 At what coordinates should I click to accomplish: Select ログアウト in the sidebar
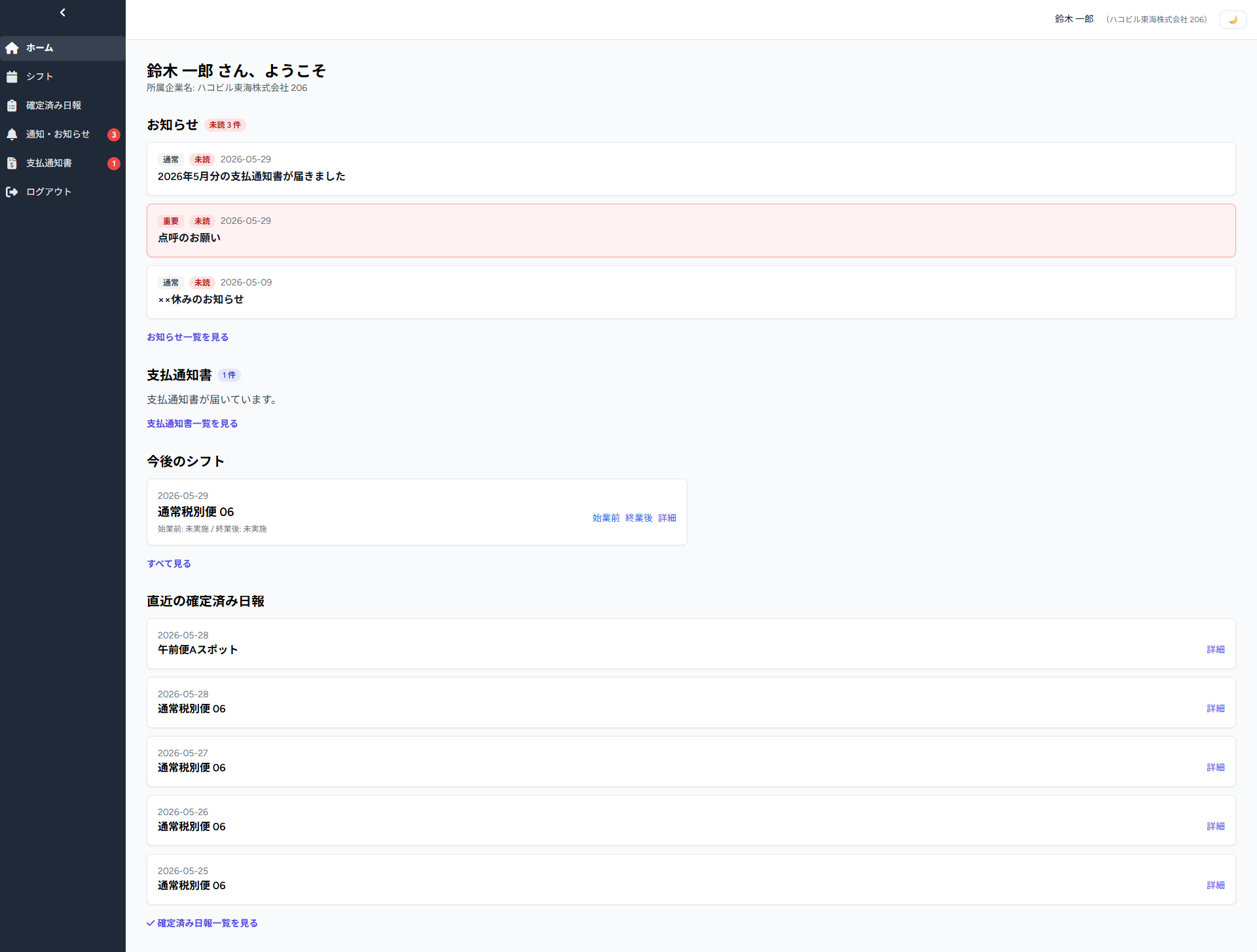point(63,192)
